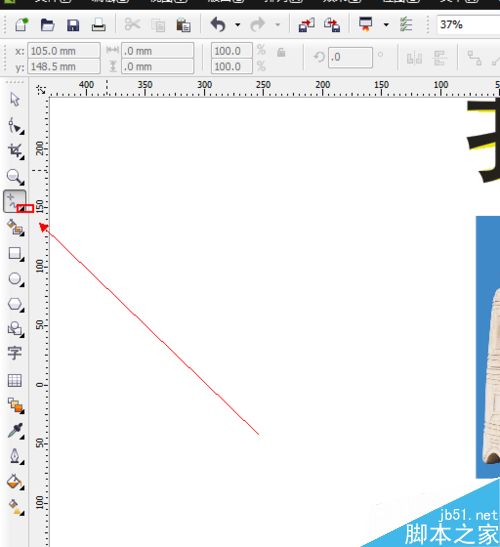Click the Application launcher icon
Screen dimensions: 500x547
coord(366,24)
